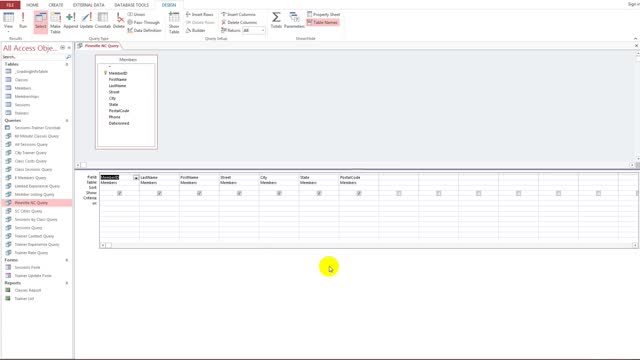
Task: Uncheck Show box for MemberID column
Action: coord(120,193)
